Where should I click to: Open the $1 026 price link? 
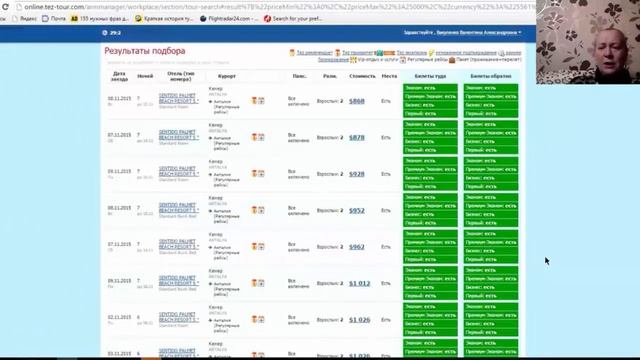click(x=360, y=320)
